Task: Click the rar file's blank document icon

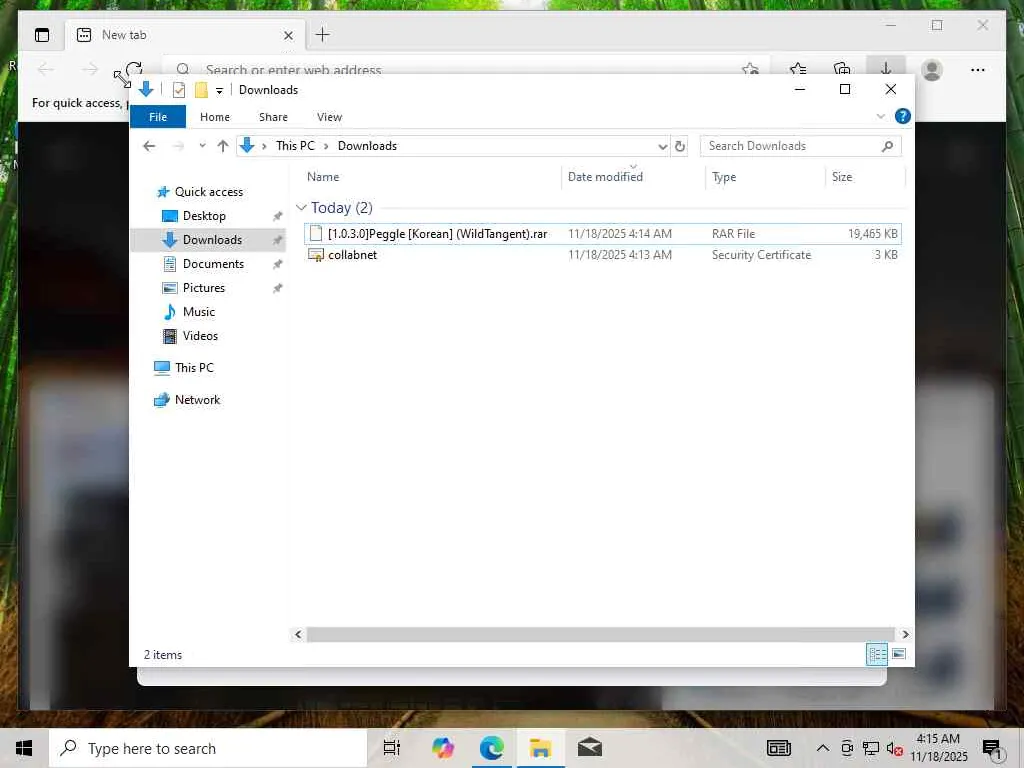Action: click(315, 233)
